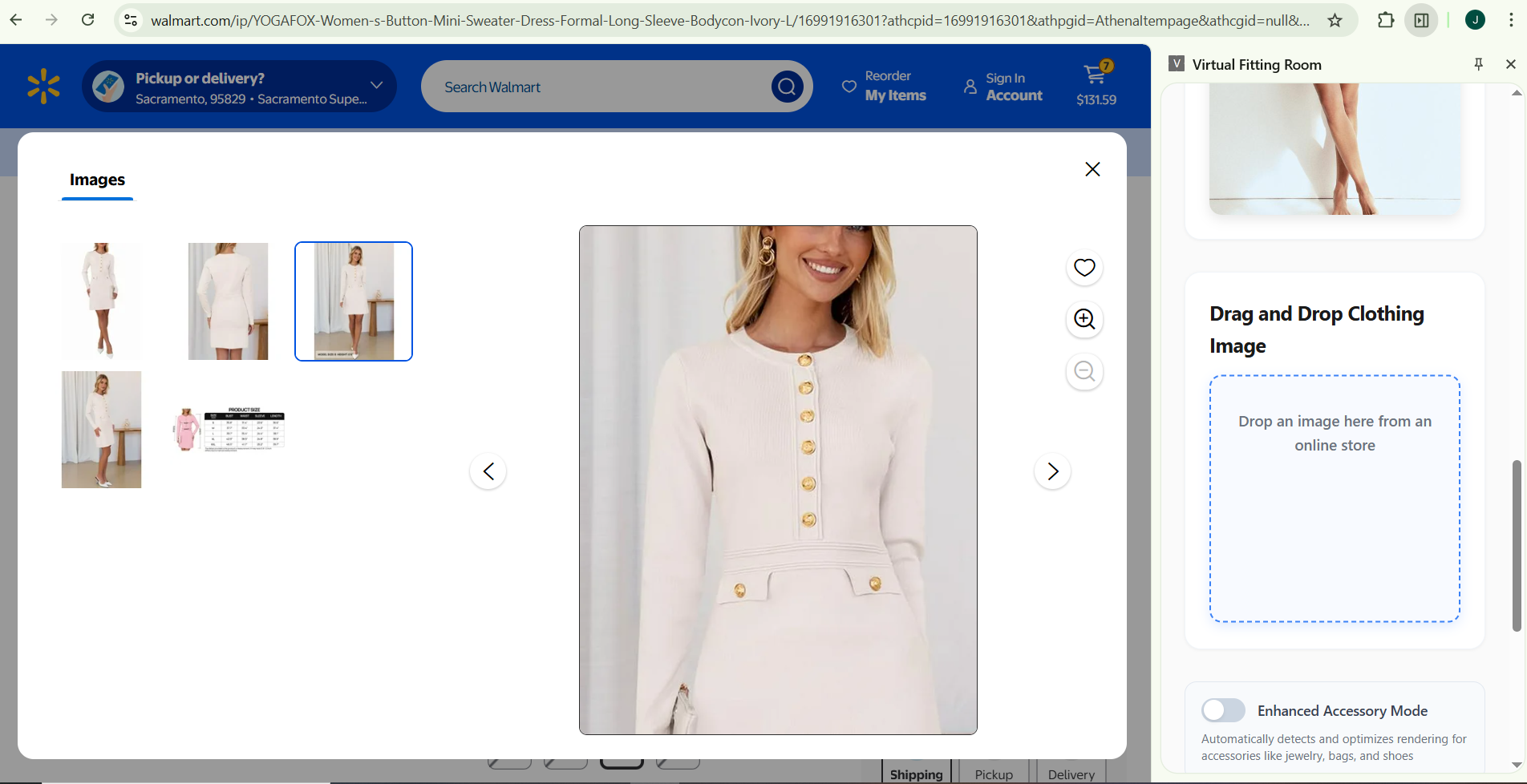Expand the Pickup or delivery selector

pos(375,86)
